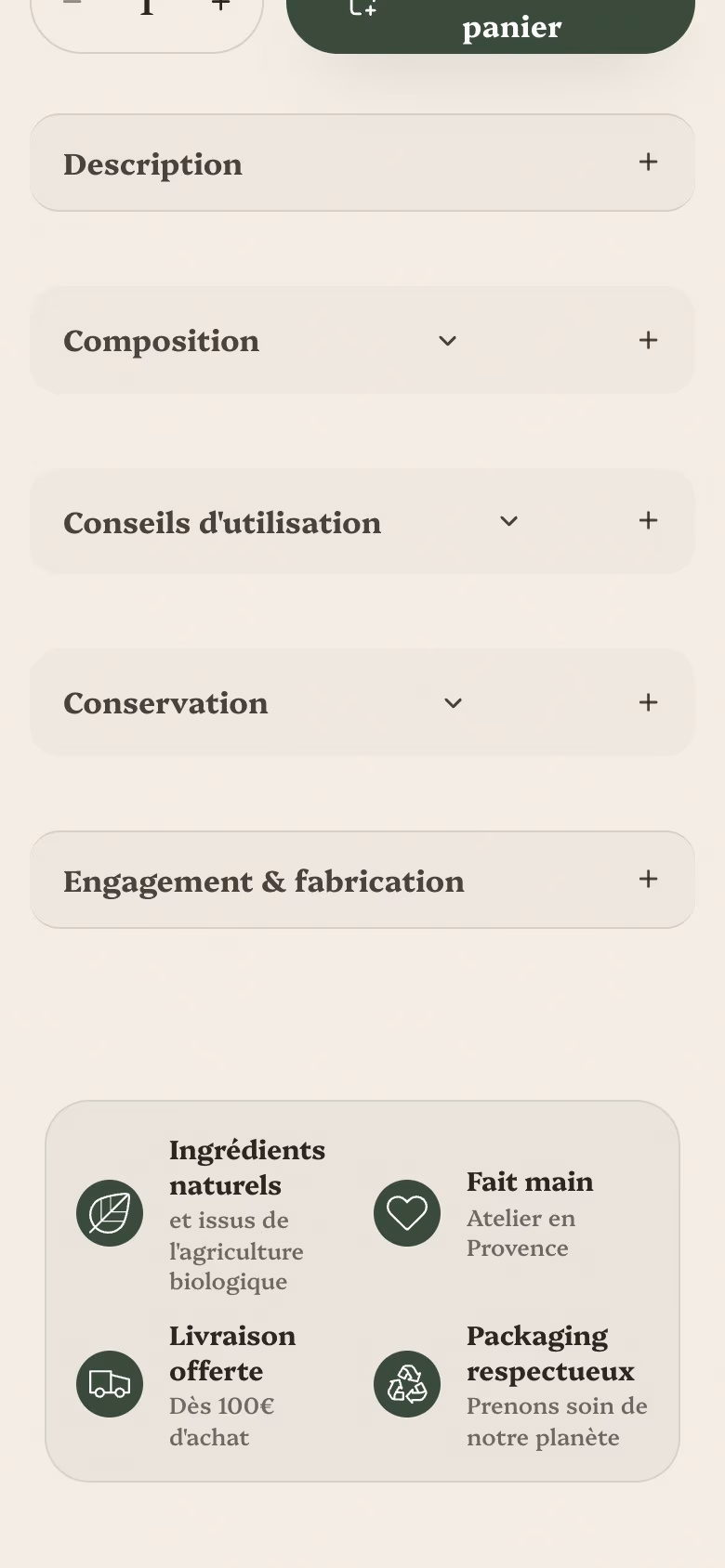Select the Description accordion title

[153, 164]
